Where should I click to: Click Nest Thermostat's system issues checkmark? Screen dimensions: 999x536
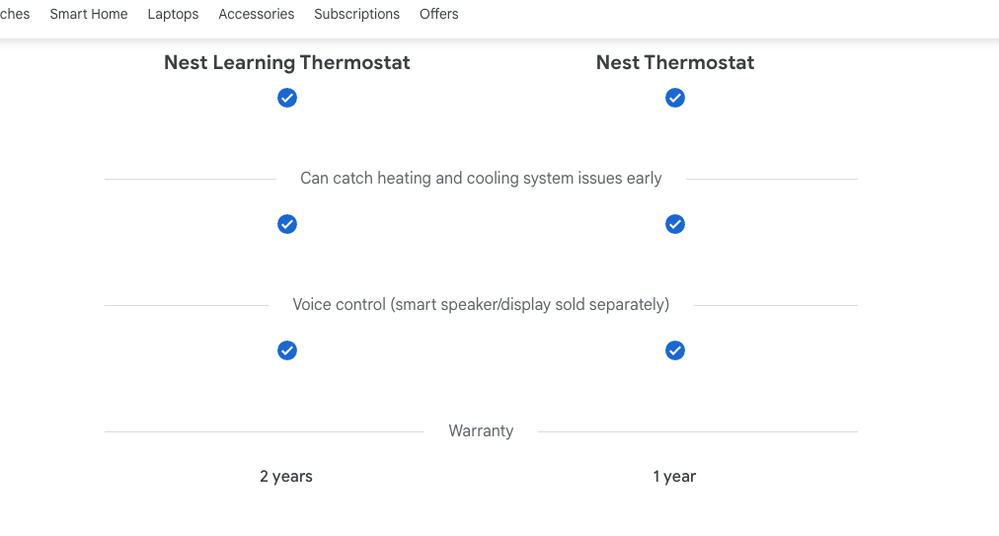pyautogui.click(x=675, y=224)
